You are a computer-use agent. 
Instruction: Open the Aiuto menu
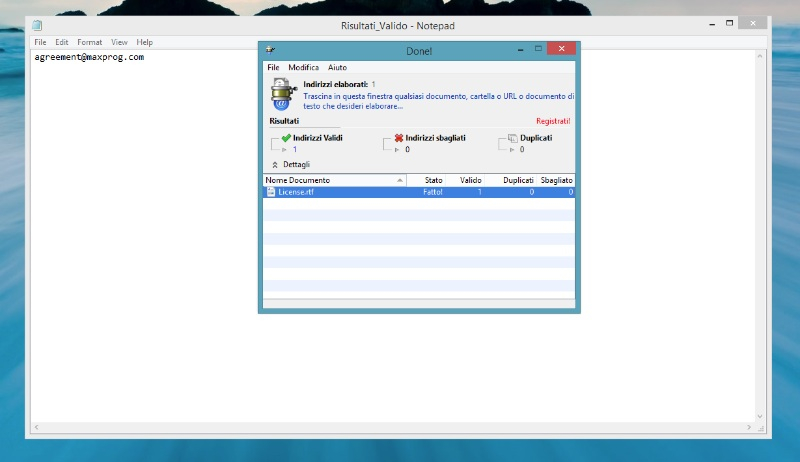click(x=337, y=67)
